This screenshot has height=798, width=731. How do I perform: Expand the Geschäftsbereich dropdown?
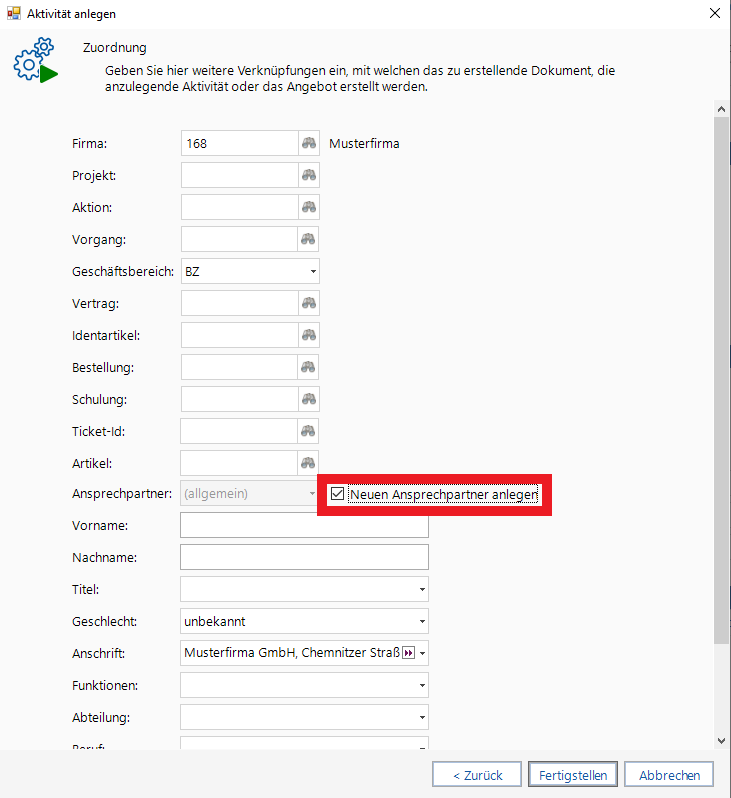click(x=312, y=271)
